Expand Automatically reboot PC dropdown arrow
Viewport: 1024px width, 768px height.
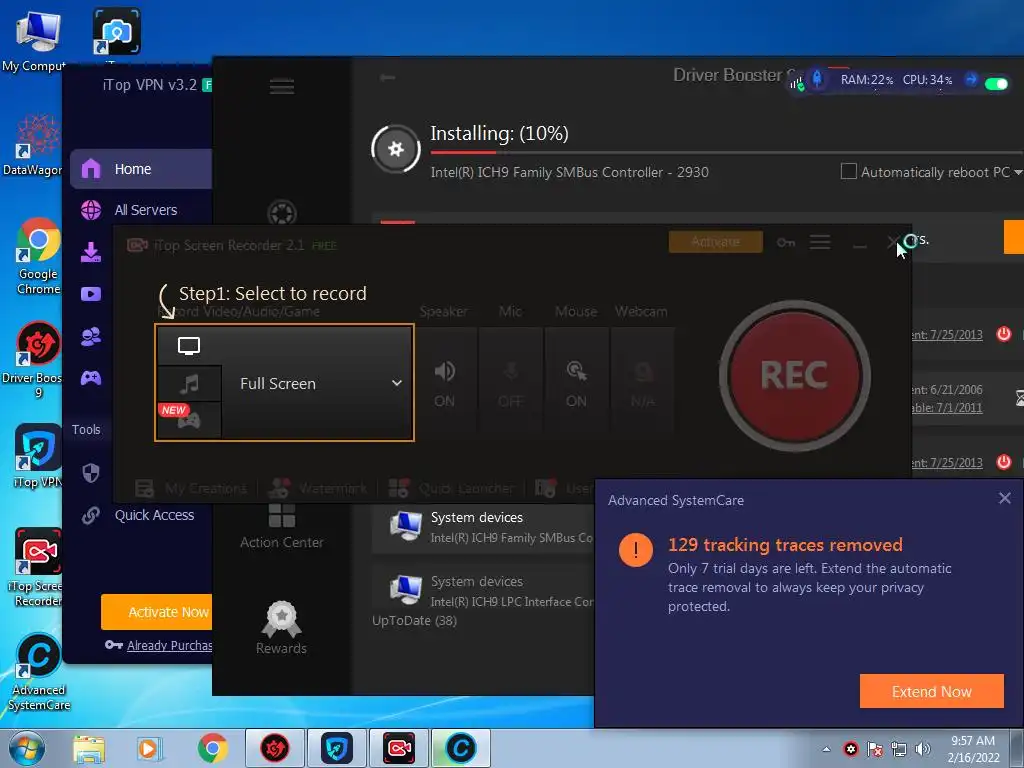click(1017, 172)
